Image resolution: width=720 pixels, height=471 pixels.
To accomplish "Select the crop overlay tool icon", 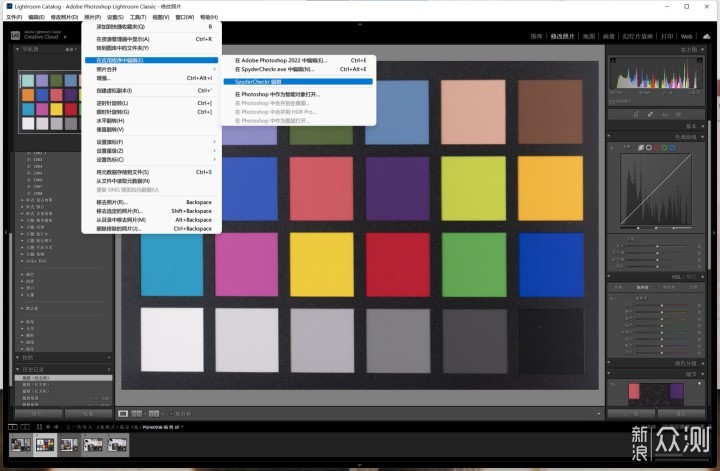I will coord(636,114).
